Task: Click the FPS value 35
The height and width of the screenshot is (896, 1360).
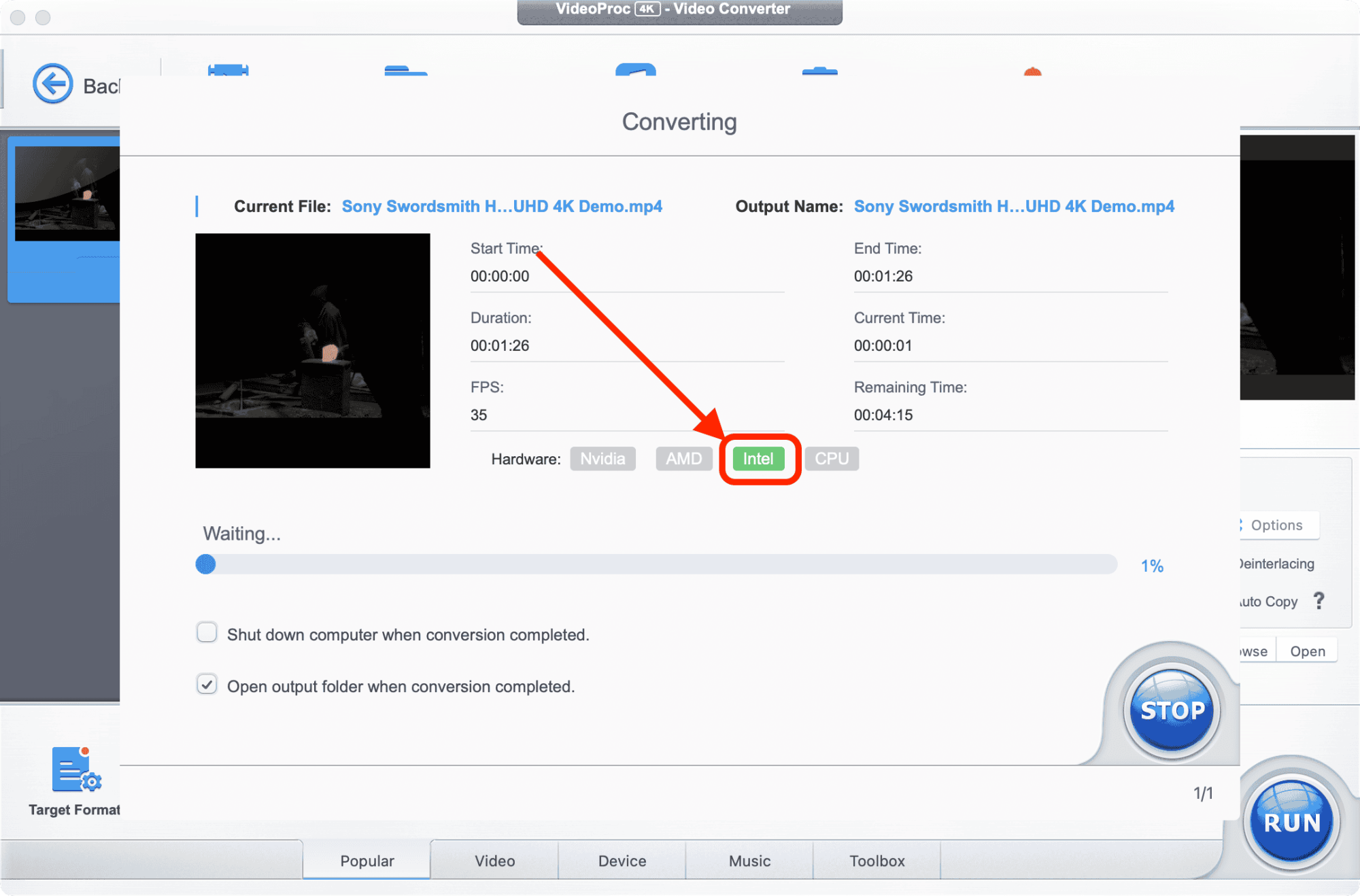Action: pyautogui.click(x=479, y=415)
